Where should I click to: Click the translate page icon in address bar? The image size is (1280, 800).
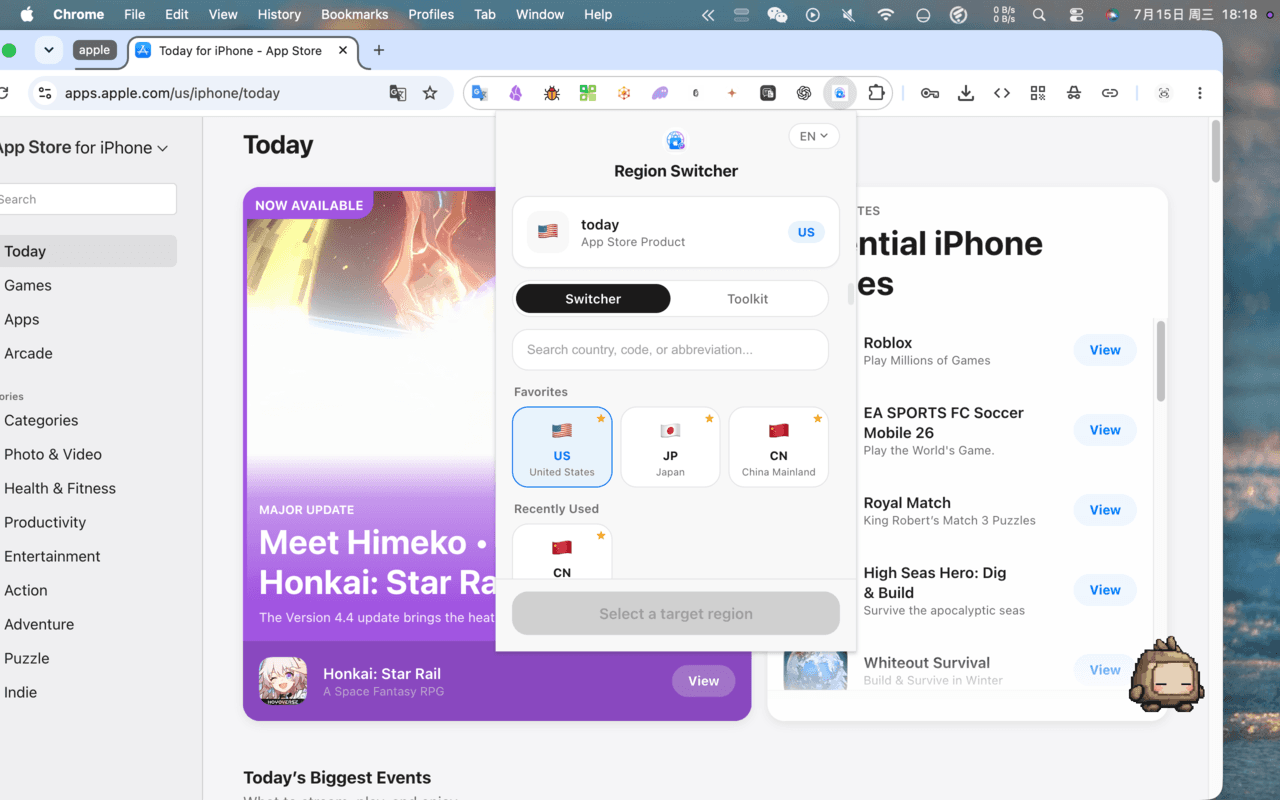[398, 93]
